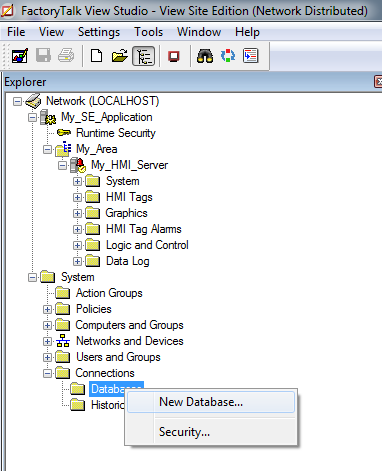Click the My_SE_Application icon
382x471 pixels.
48,117
